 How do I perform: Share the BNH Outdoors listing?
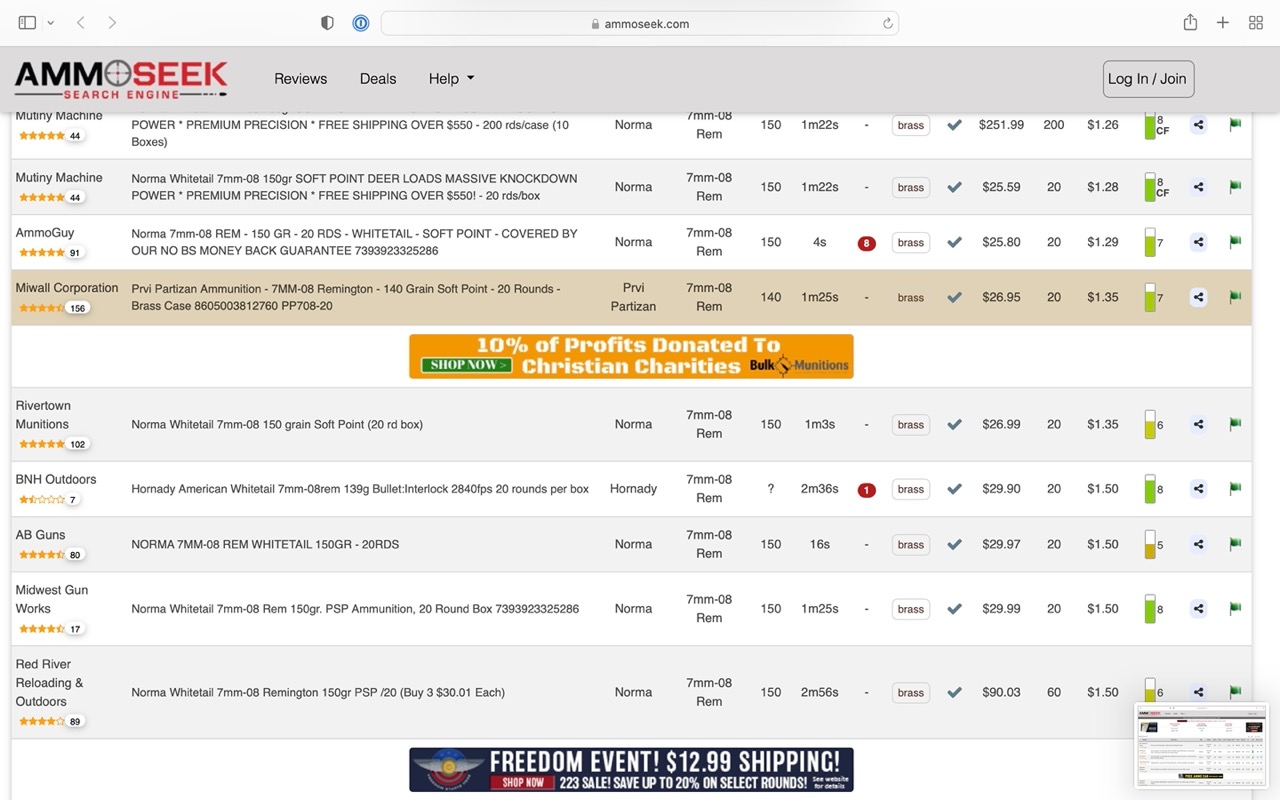point(1198,489)
